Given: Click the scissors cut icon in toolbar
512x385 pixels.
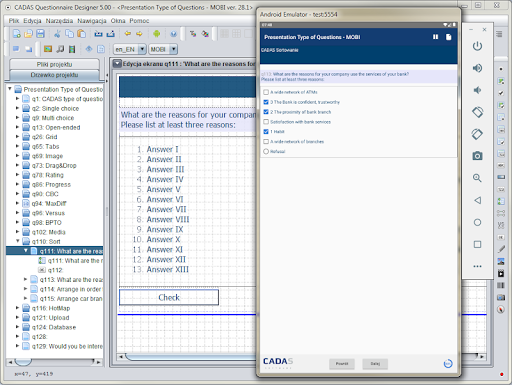Looking at the screenshot, I should pyautogui.click(x=57, y=34).
